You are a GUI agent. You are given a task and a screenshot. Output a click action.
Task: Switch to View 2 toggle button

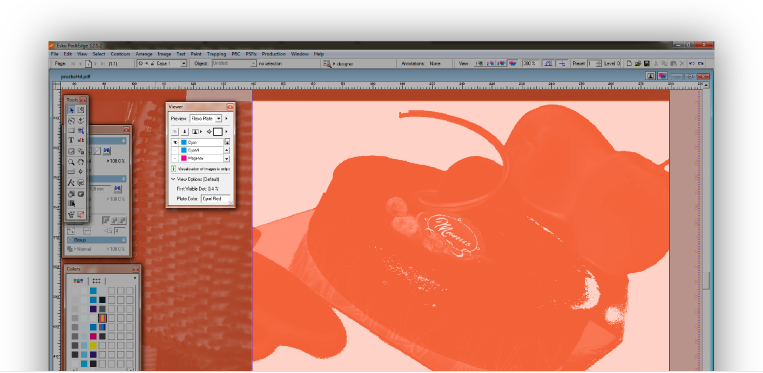490,63
